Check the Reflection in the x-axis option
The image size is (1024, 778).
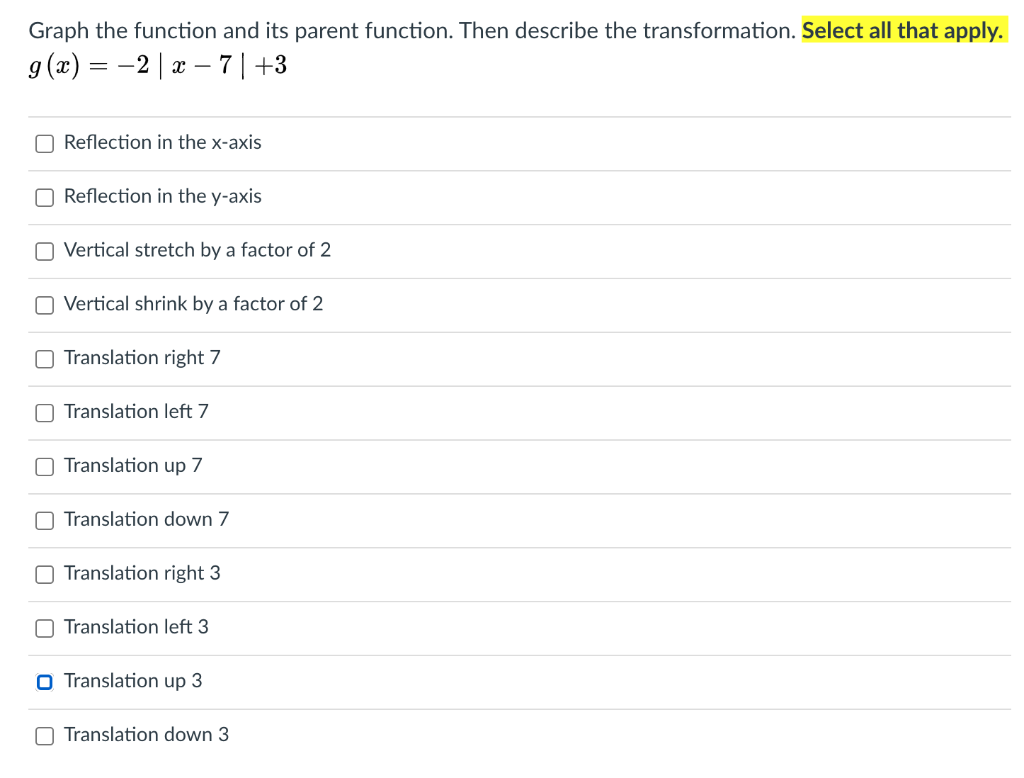44,143
